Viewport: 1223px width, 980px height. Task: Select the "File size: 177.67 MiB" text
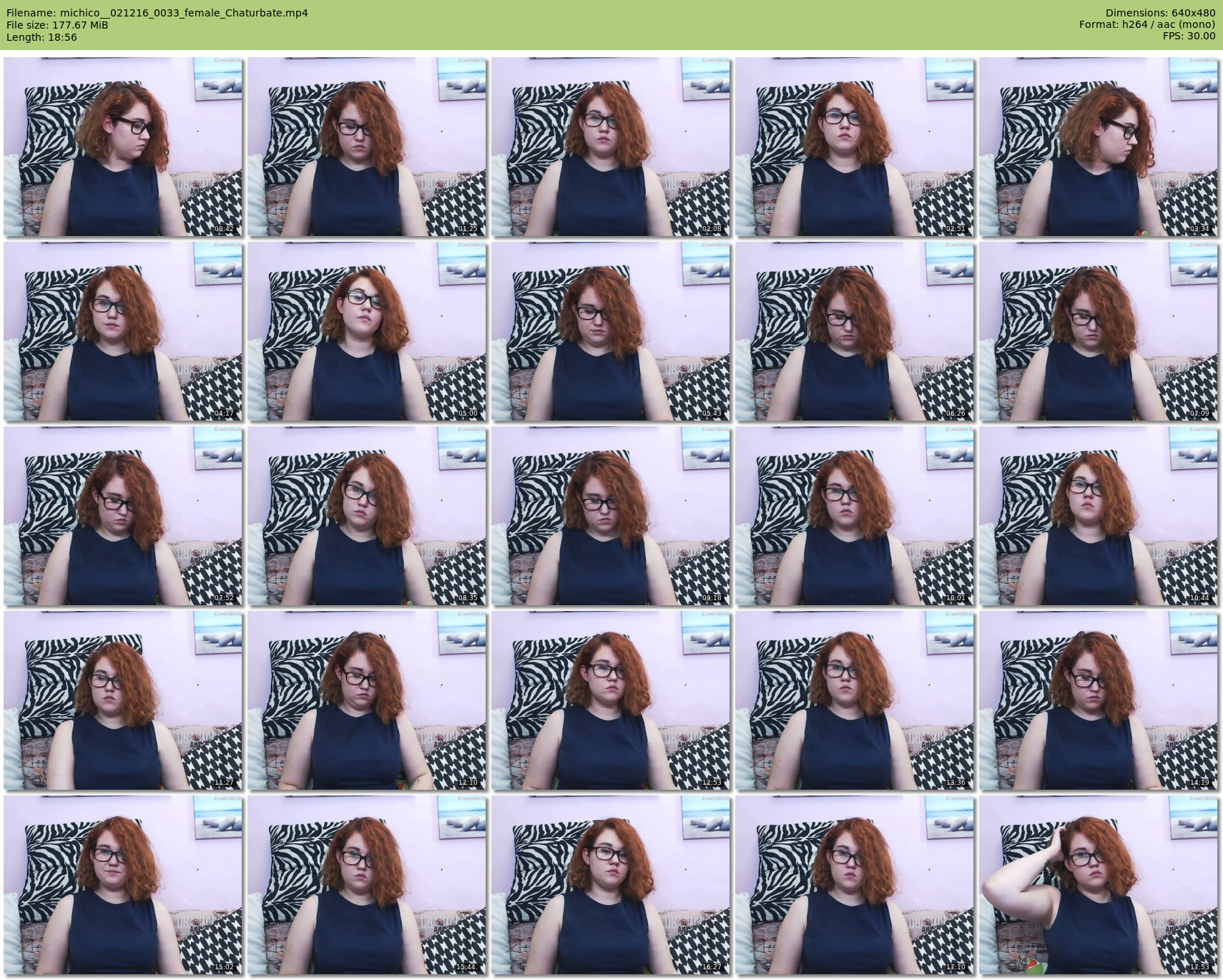pos(57,25)
